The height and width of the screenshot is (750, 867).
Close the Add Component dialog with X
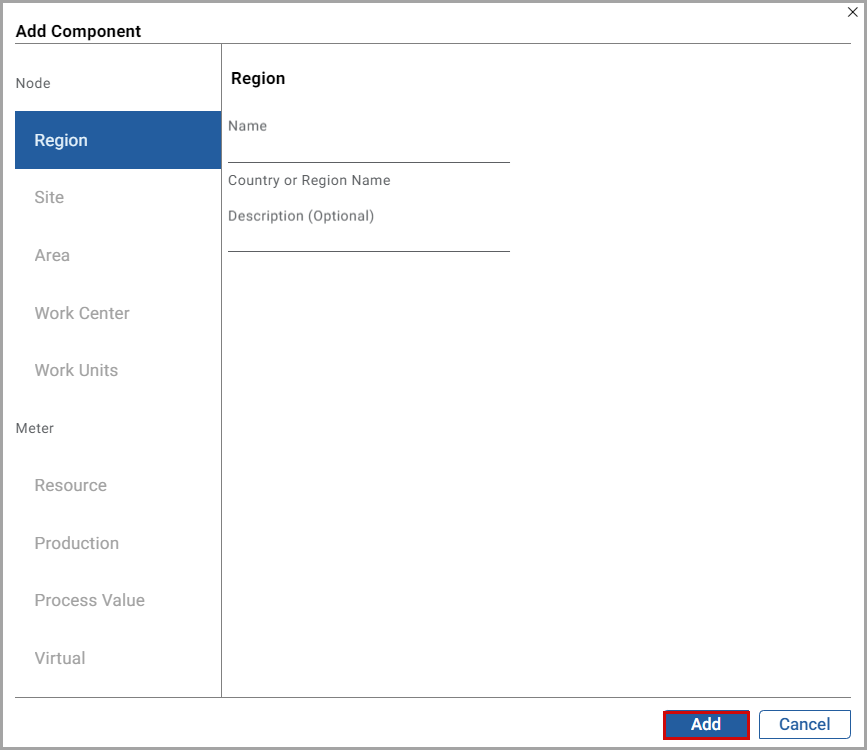point(852,13)
